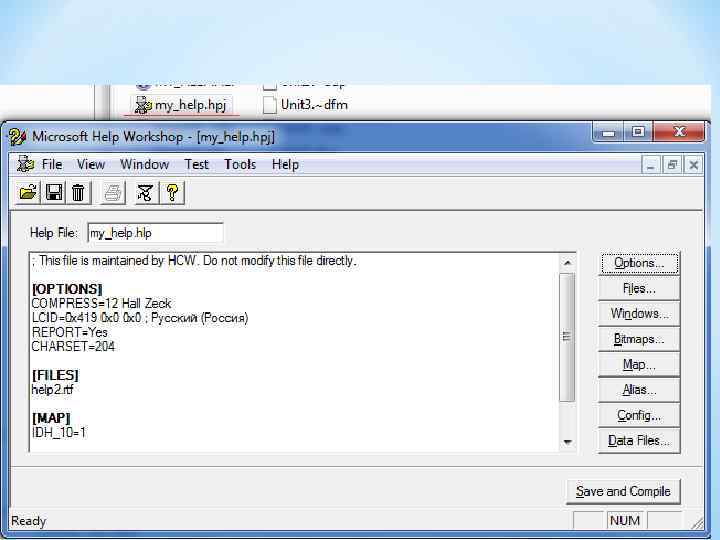Click the Windows... button
Image resolution: width=720 pixels, height=540 pixels.
(639, 314)
